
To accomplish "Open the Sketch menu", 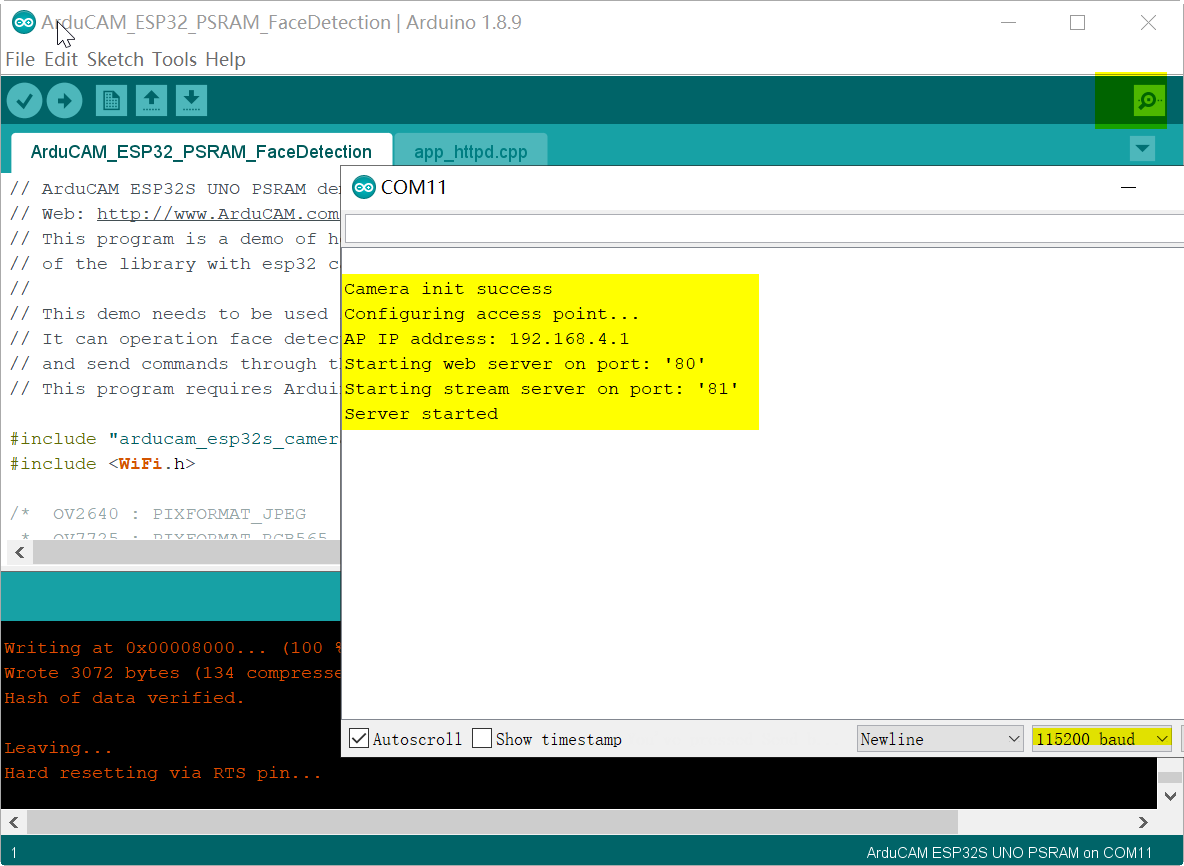I will [115, 60].
